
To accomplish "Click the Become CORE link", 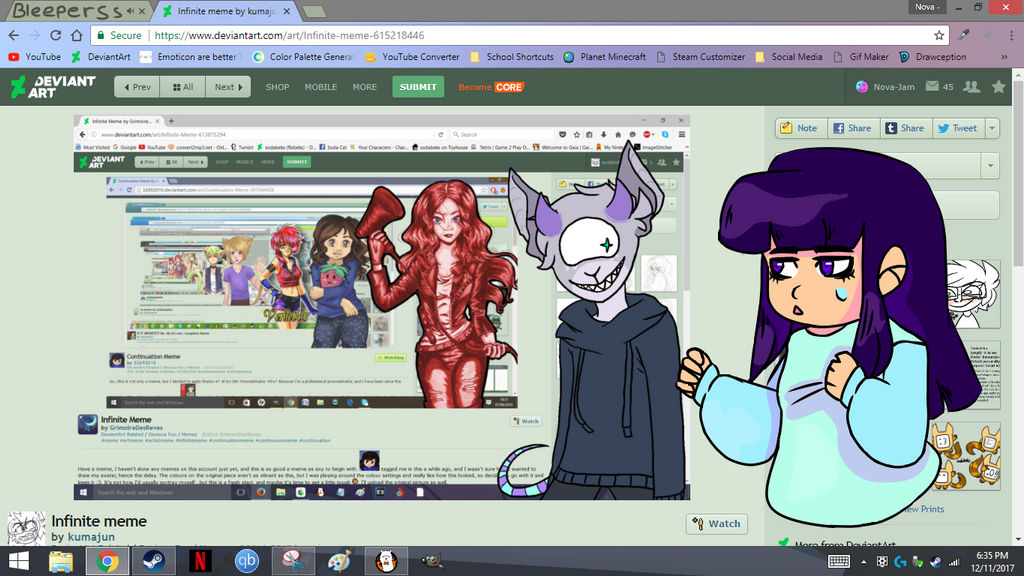I will pyautogui.click(x=490, y=87).
